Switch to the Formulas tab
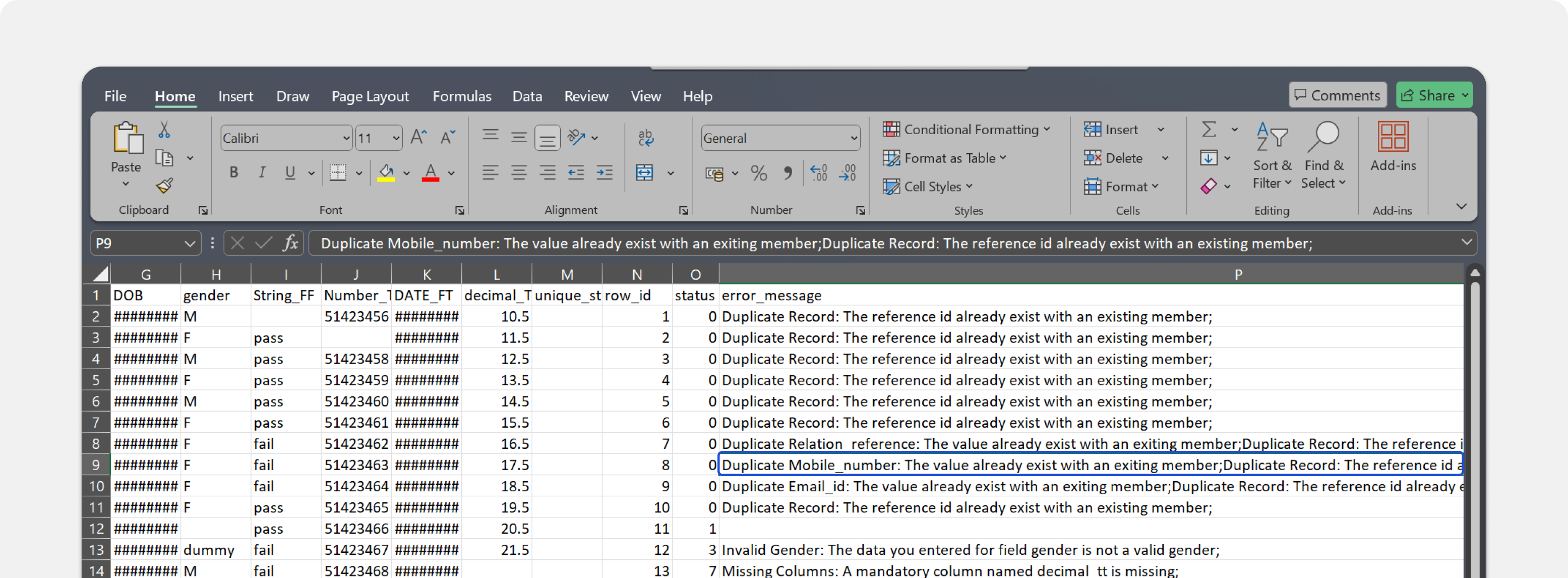Screen dimensions: 1568x578 (461, 96)
